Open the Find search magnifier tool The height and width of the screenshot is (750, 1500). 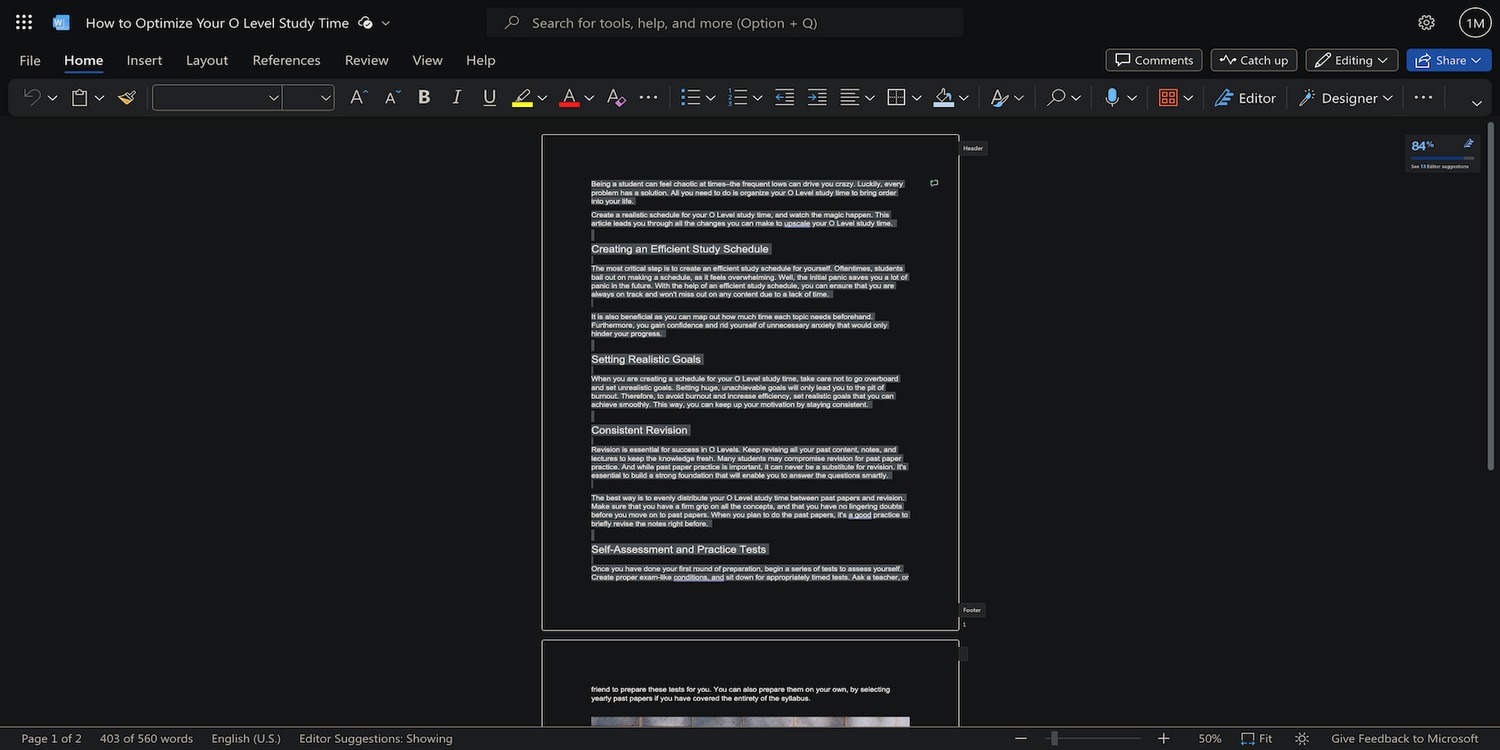[1056, 97]
